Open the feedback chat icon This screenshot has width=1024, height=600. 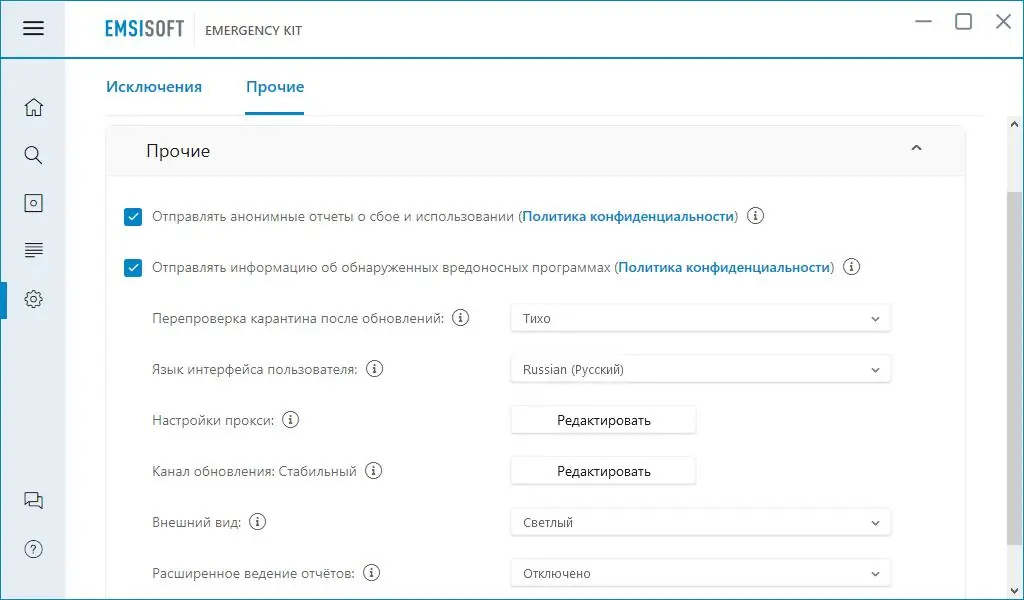(x=33, y=501)
